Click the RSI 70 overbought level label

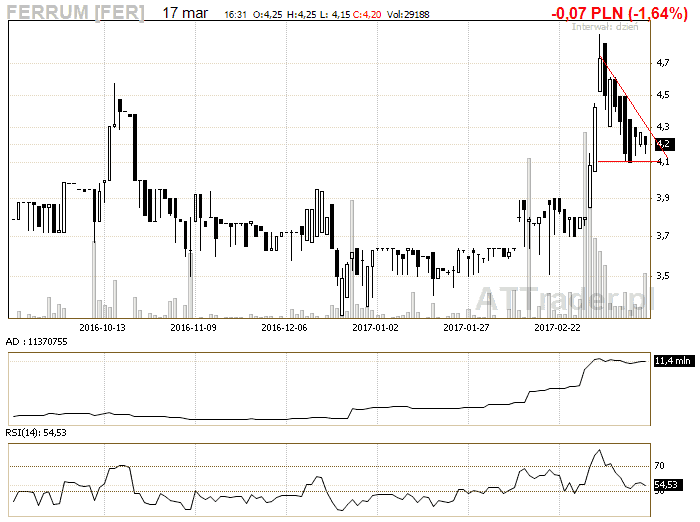(x=660, y=466)
